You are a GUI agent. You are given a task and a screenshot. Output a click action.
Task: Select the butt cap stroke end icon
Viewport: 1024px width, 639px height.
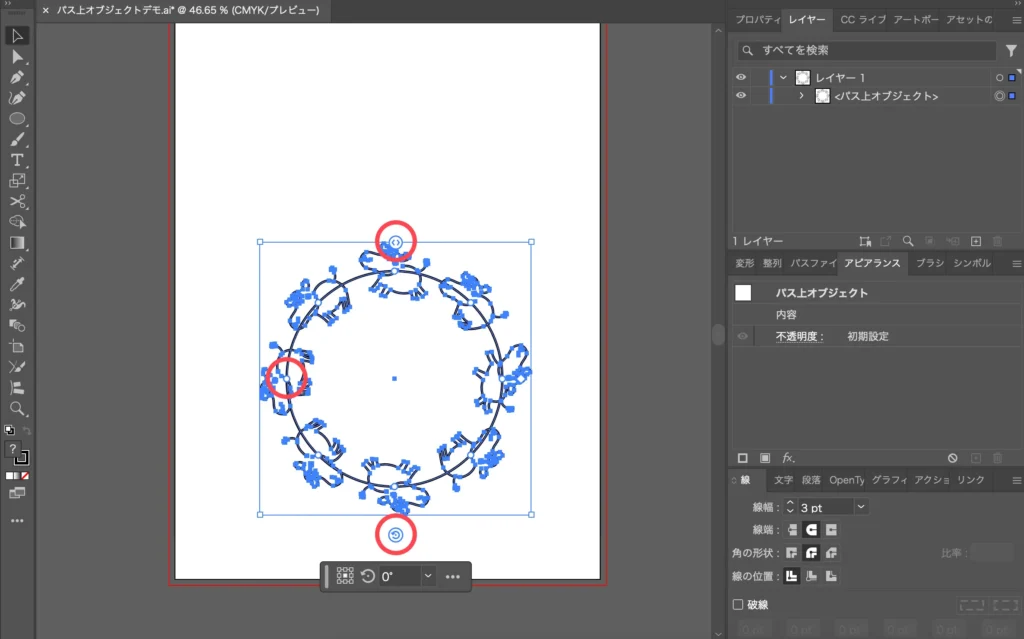(x=792, y=530)
